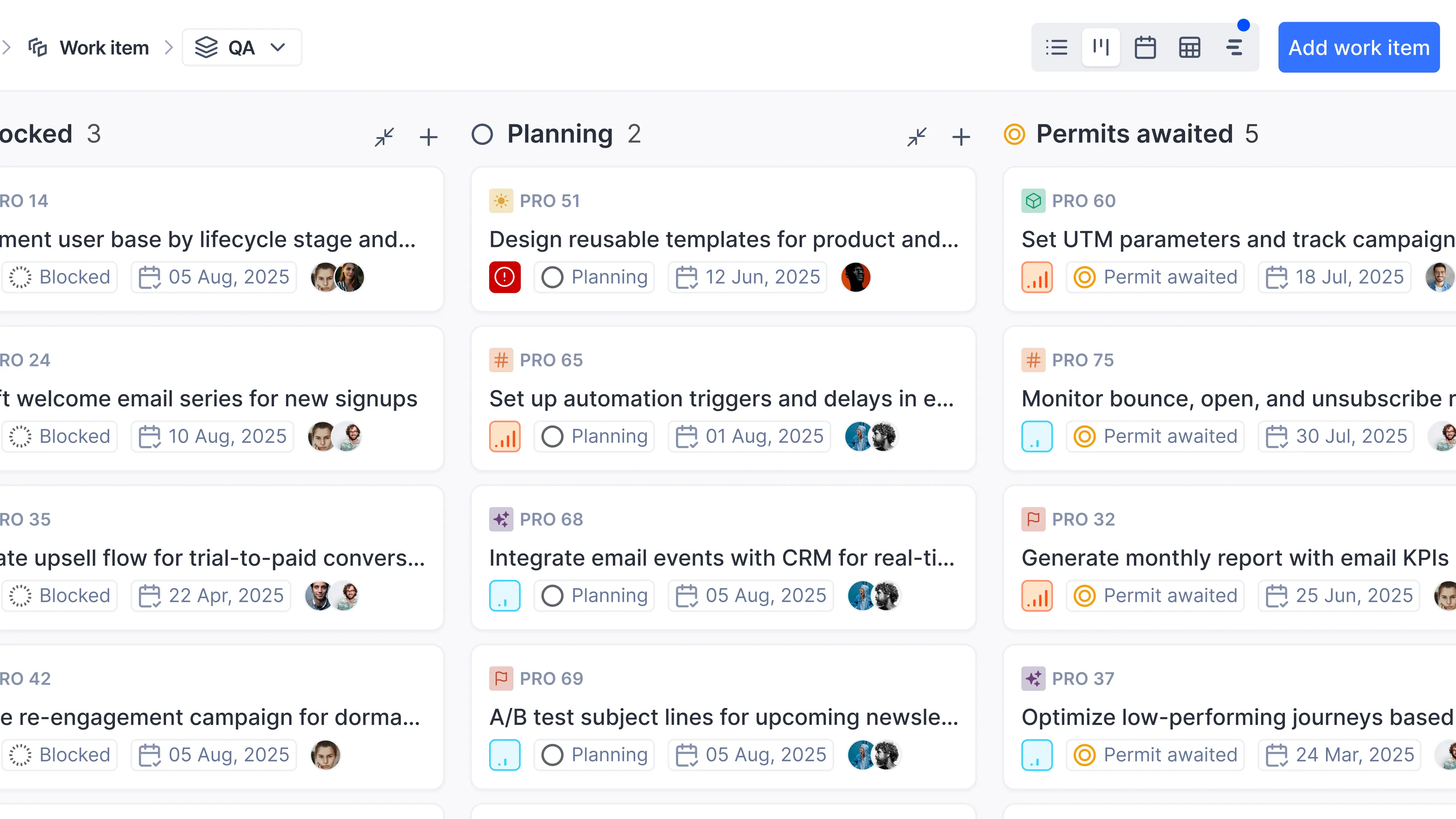Open the calendar view

tap(1145, 47)
